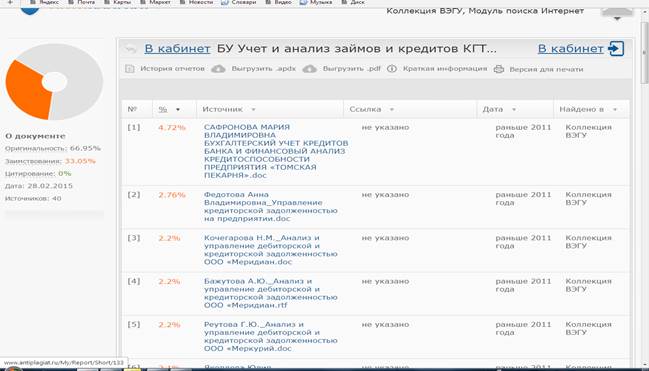This screenshot has width=649, height=371.
Task: Click the 2.2% value in Бажутова row
Action: [169, 282]
